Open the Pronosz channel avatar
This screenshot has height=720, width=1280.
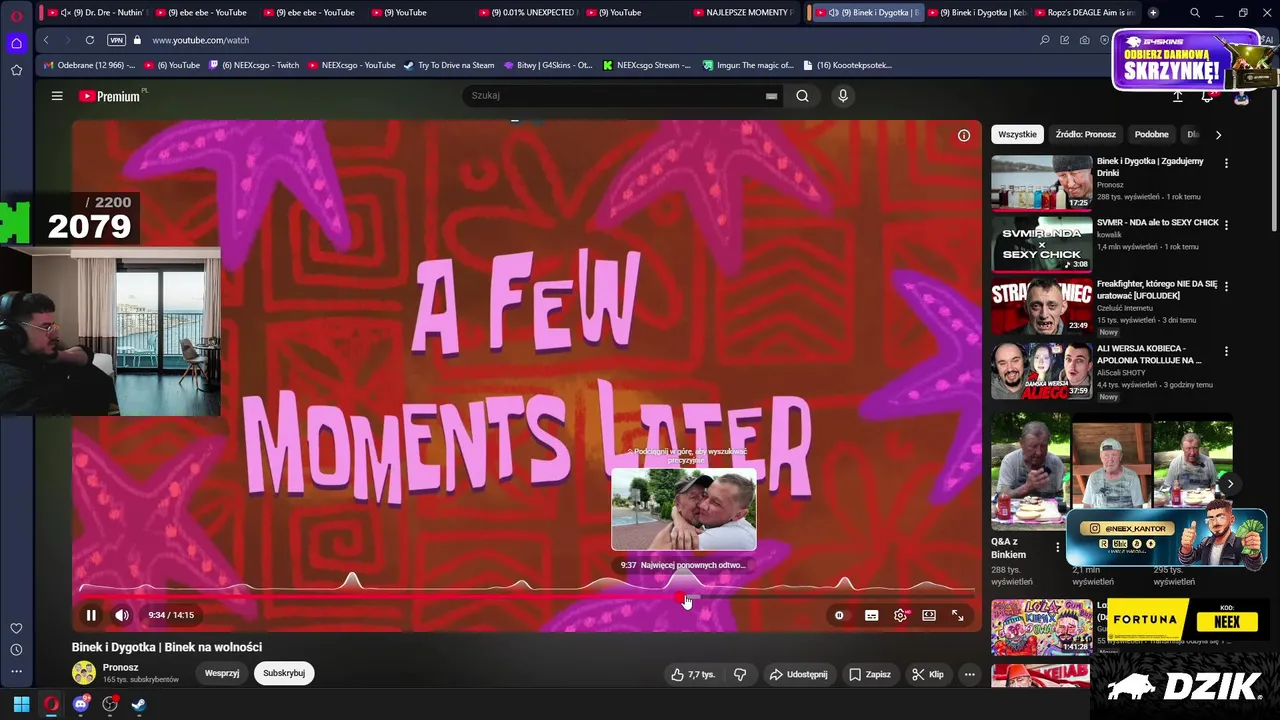[x=84, y=673]
